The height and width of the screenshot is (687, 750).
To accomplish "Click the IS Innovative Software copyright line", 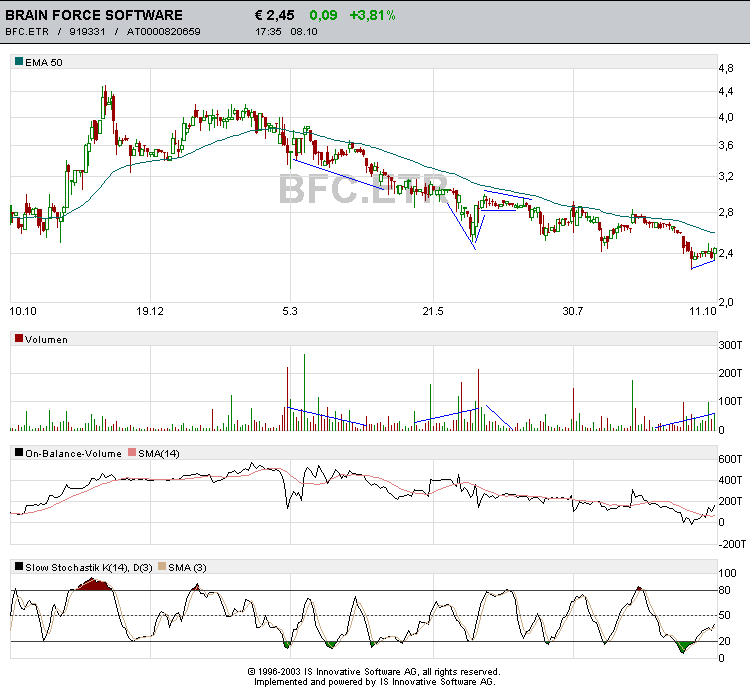I will (x=374, y=671).
